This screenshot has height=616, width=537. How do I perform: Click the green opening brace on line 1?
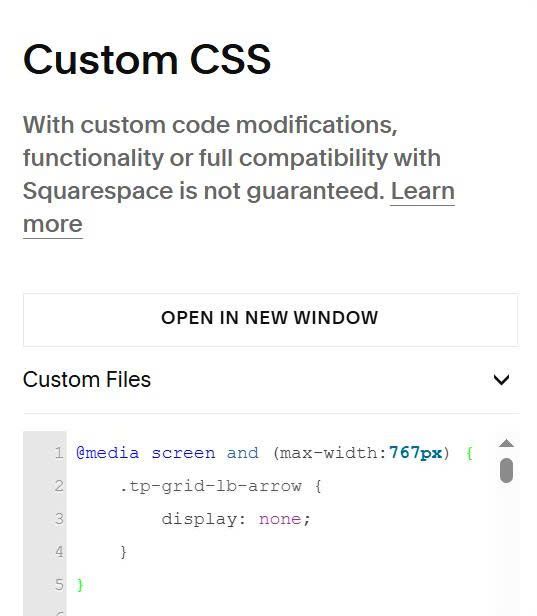[x=469, y=453]
